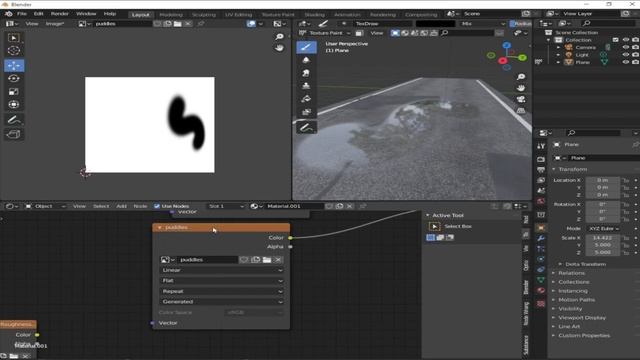The image size is (640, 360).
Task: Select the Annotate tool in image editor toolbar
Action: click(x=14, y=120)
